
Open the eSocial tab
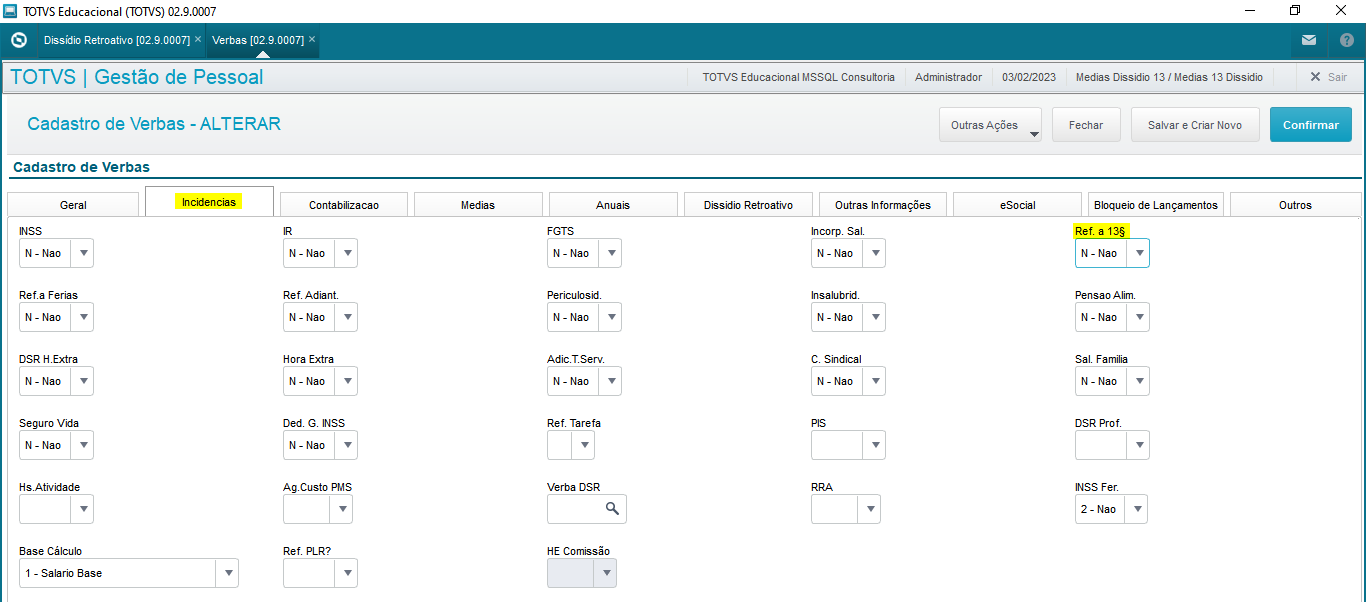coord(1017,205)
